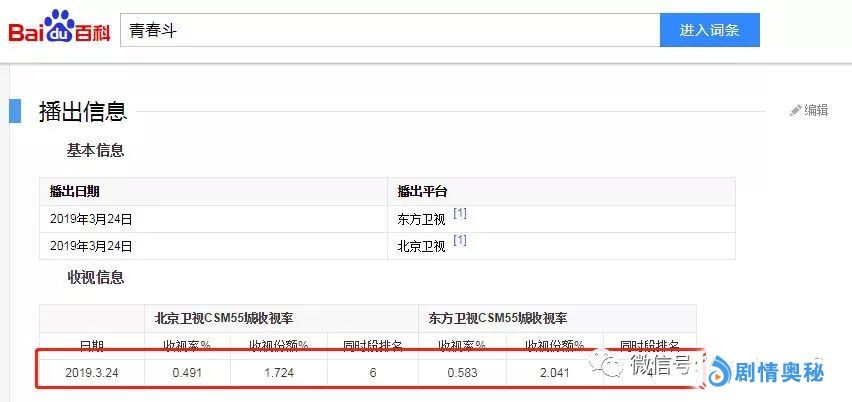This screenshot has height=402, width=852.
Task: Open reference [1] next to 北京卫视
Action: click(x=460, y=241)
